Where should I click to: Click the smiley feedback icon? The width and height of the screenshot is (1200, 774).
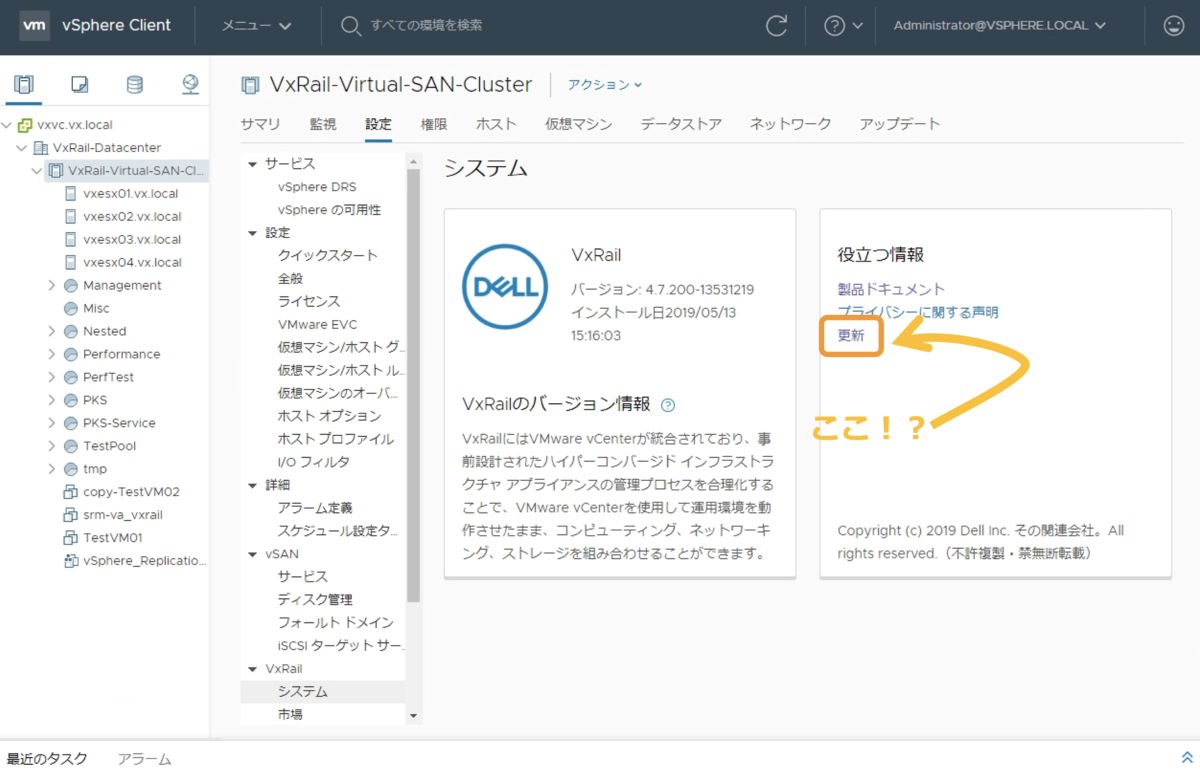[1174, 26]
